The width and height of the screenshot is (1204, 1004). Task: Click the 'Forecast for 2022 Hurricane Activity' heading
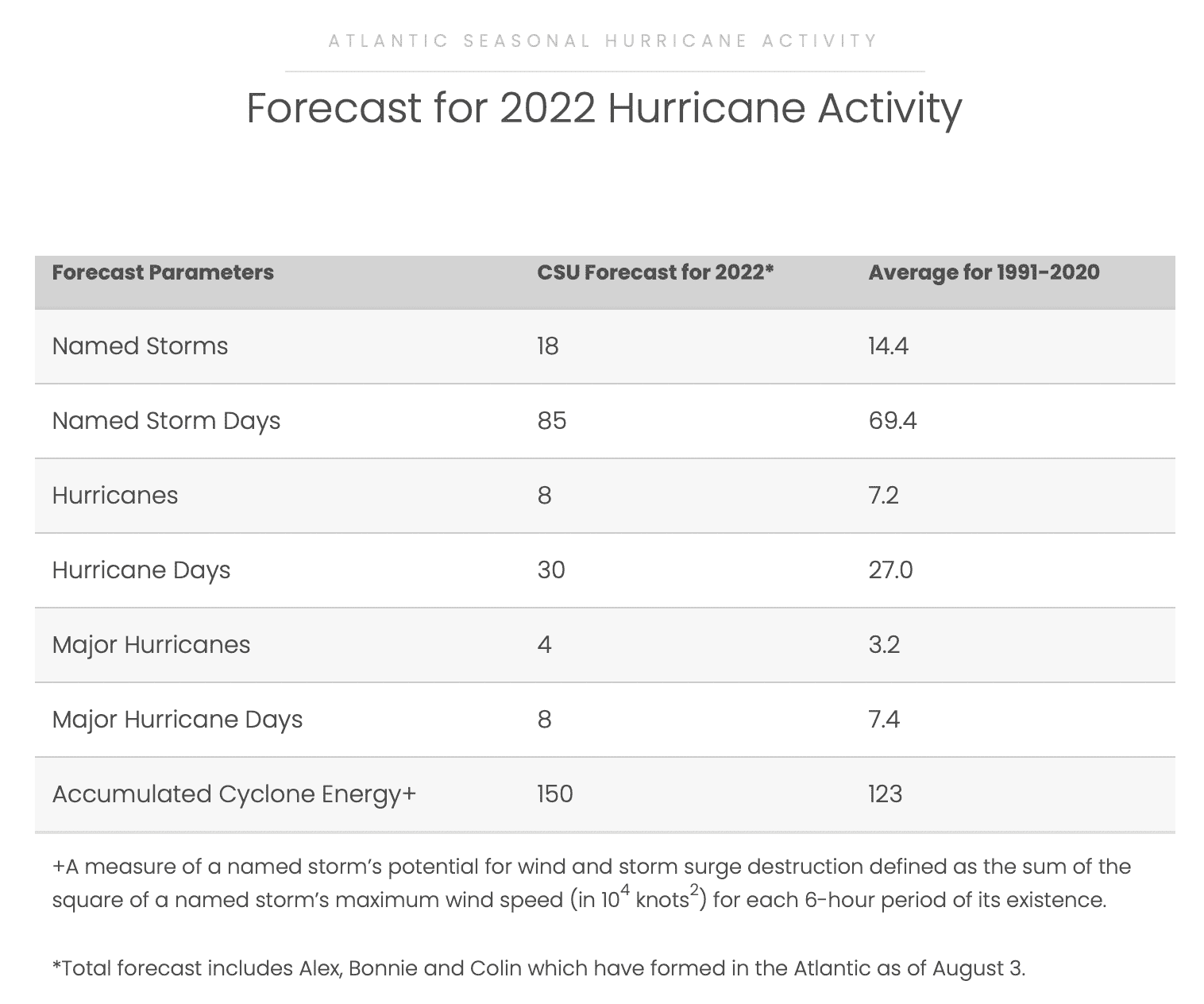604,108
